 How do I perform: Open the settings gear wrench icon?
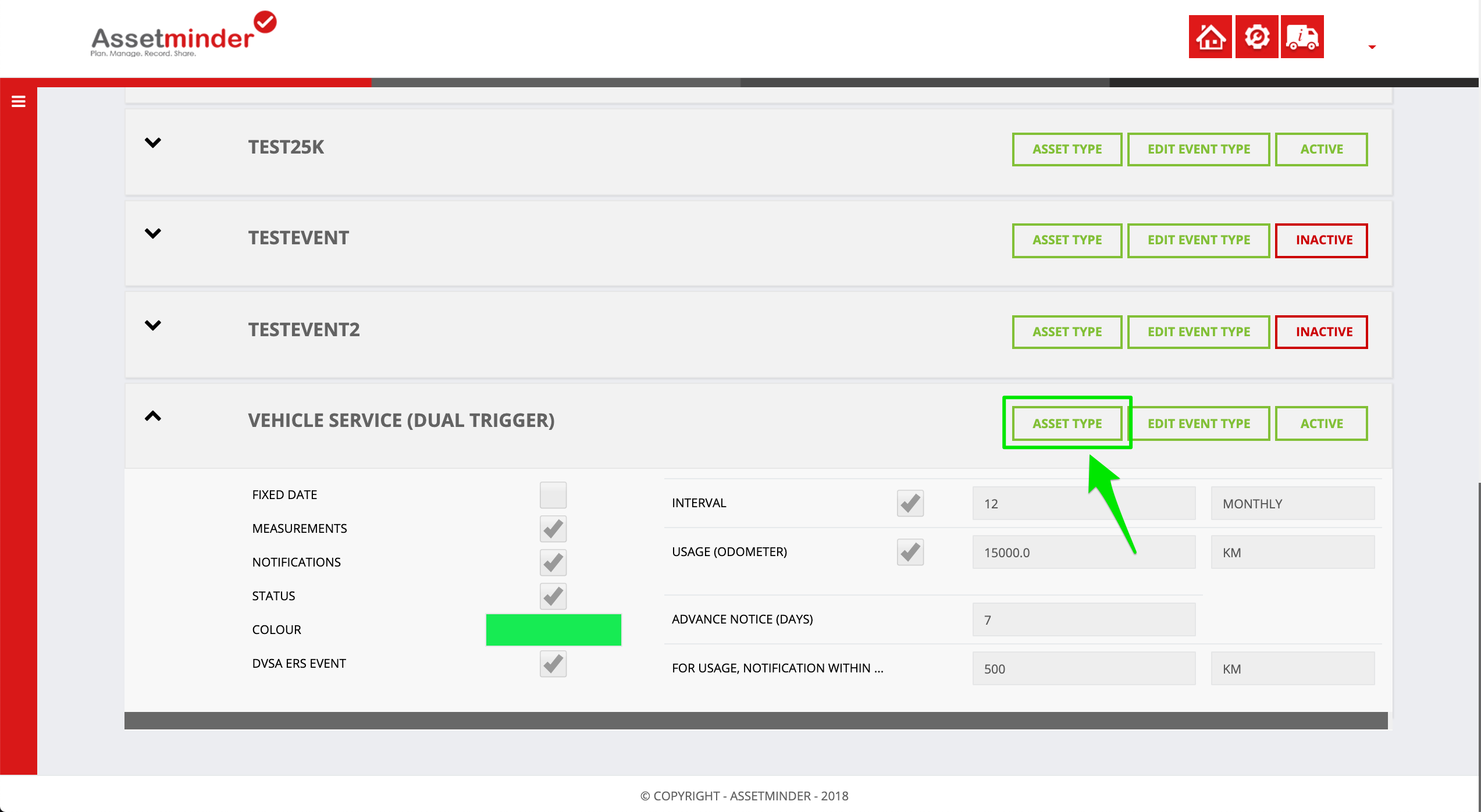pos(1256,37)
